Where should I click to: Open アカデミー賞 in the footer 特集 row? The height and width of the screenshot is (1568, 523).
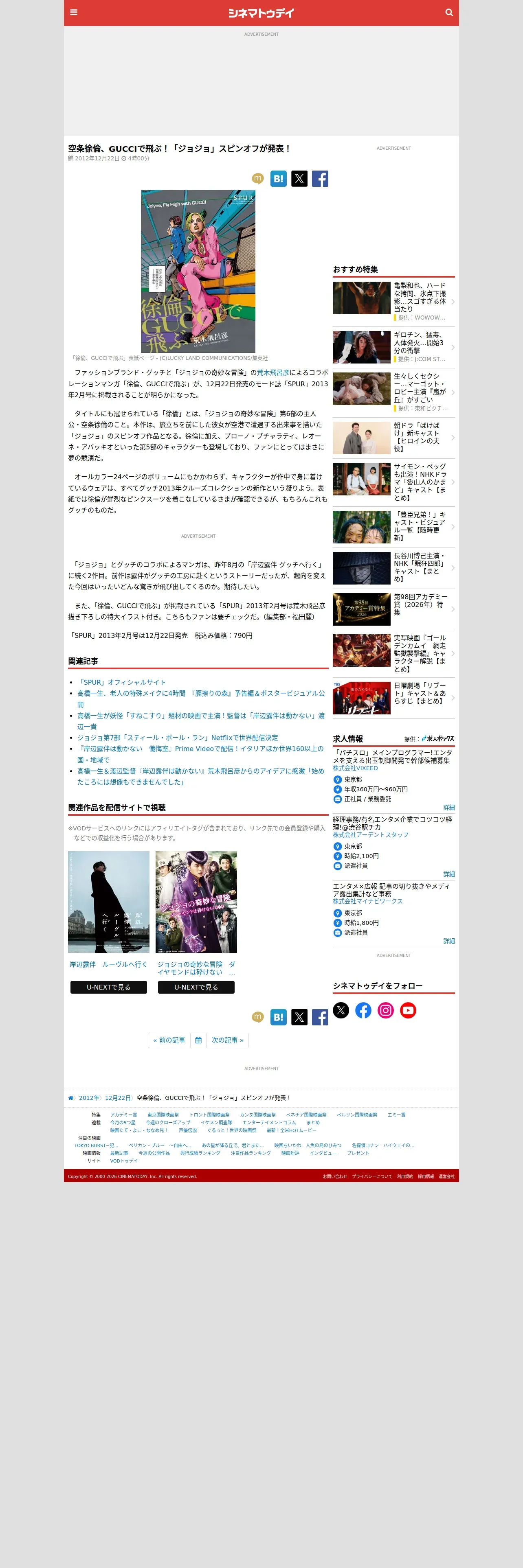[x=123, y=1115]
